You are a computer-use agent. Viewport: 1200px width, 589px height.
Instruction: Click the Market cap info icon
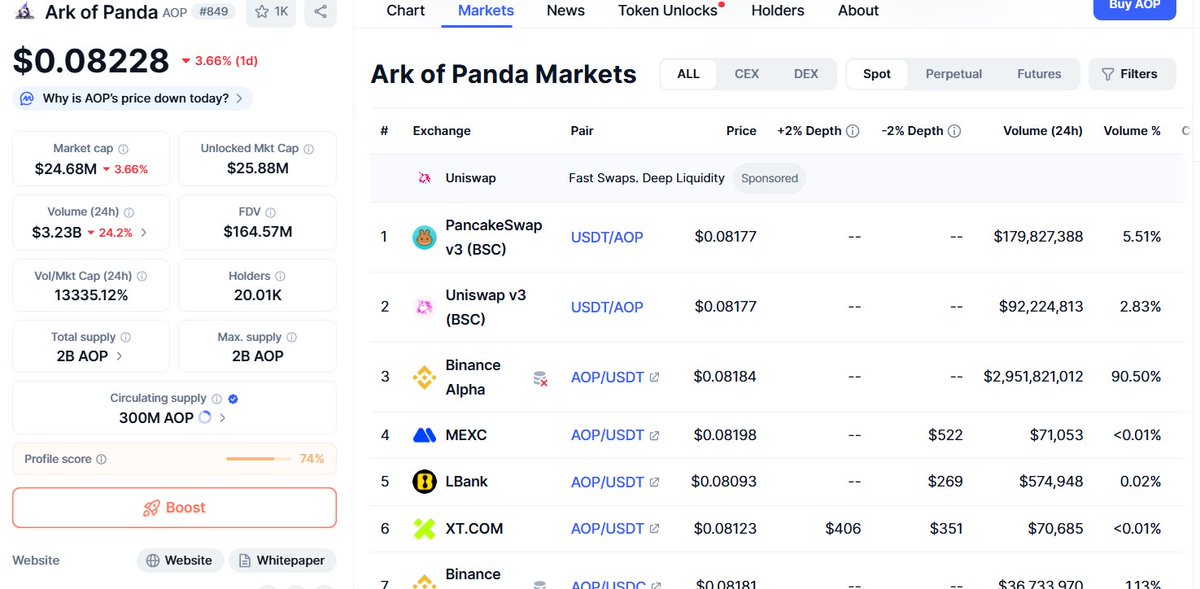(x=122, y=149)
